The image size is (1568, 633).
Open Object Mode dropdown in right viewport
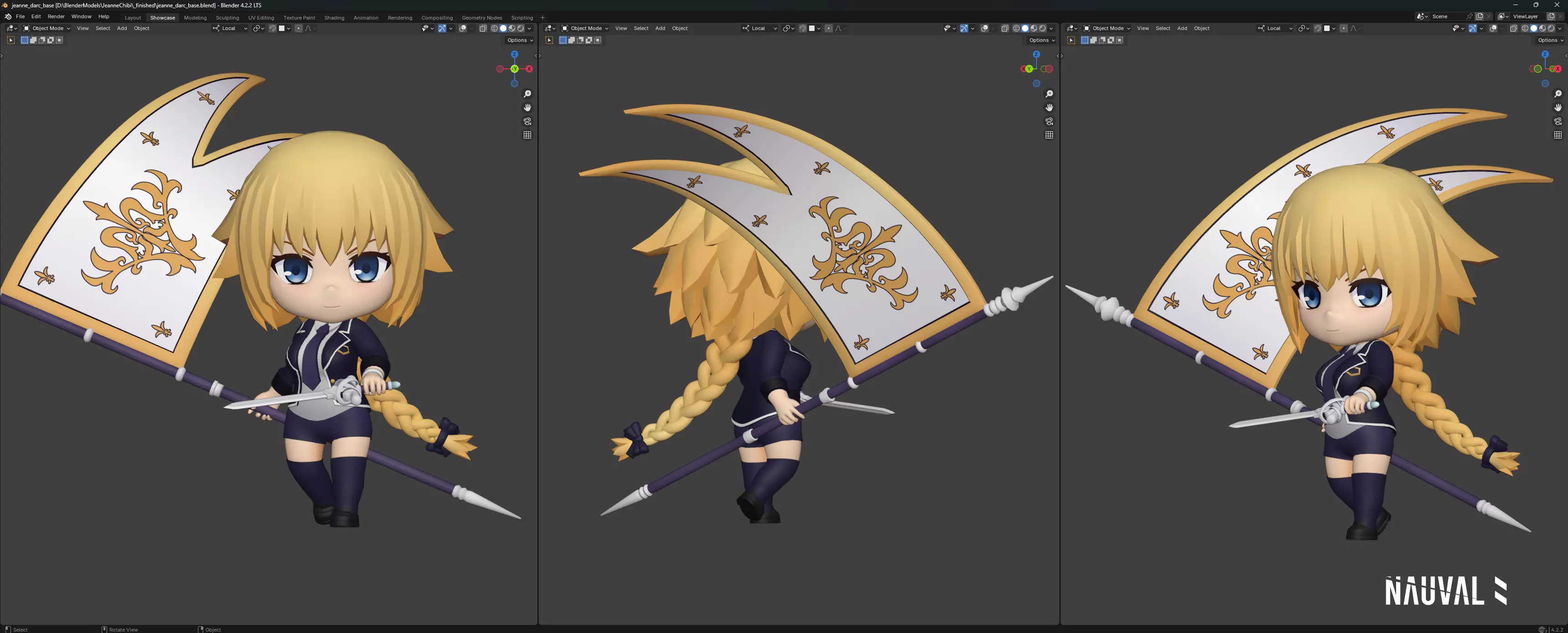coord(1107,28)
